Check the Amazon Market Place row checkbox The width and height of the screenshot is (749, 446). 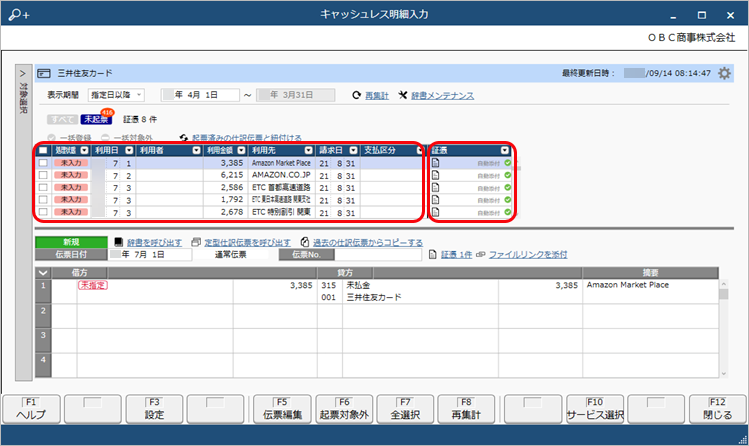coord(43,163)
